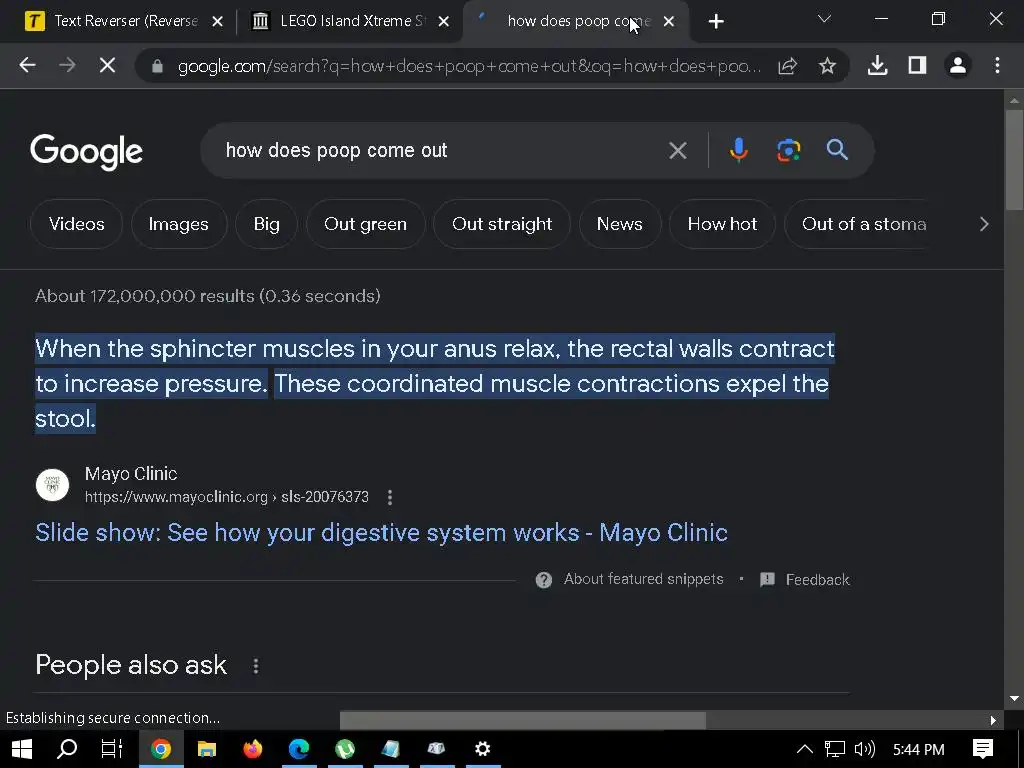
Task: Go to Google home via logo
Action: [86, 152]
